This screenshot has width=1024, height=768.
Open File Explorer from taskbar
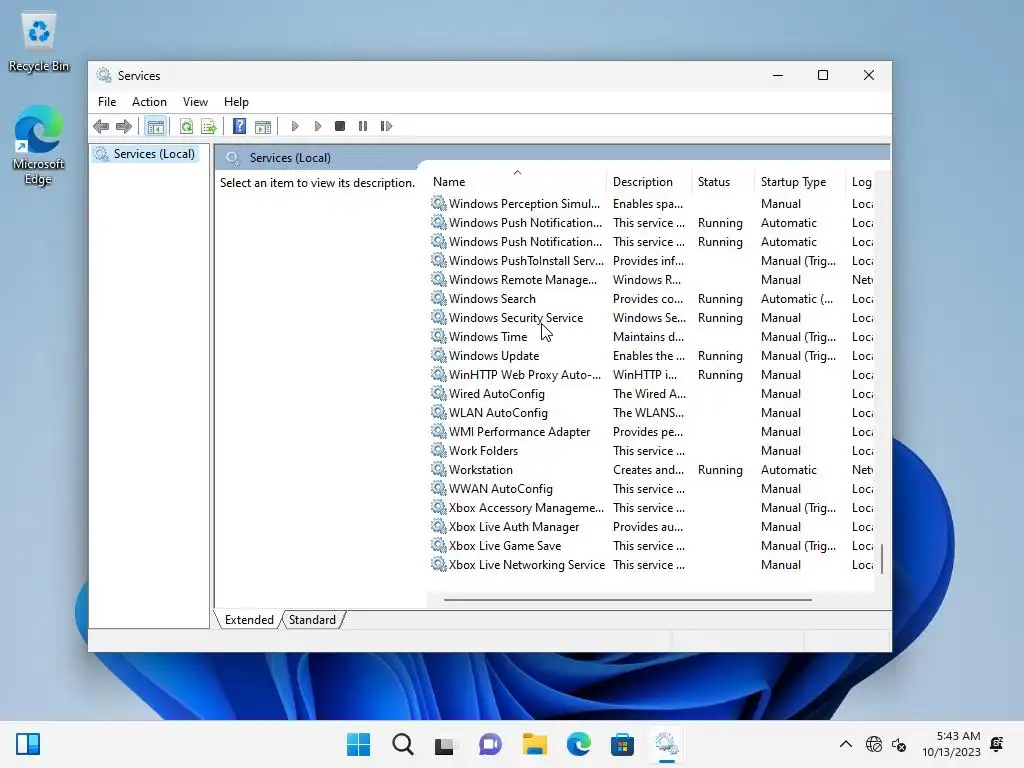tap(535, 744)
